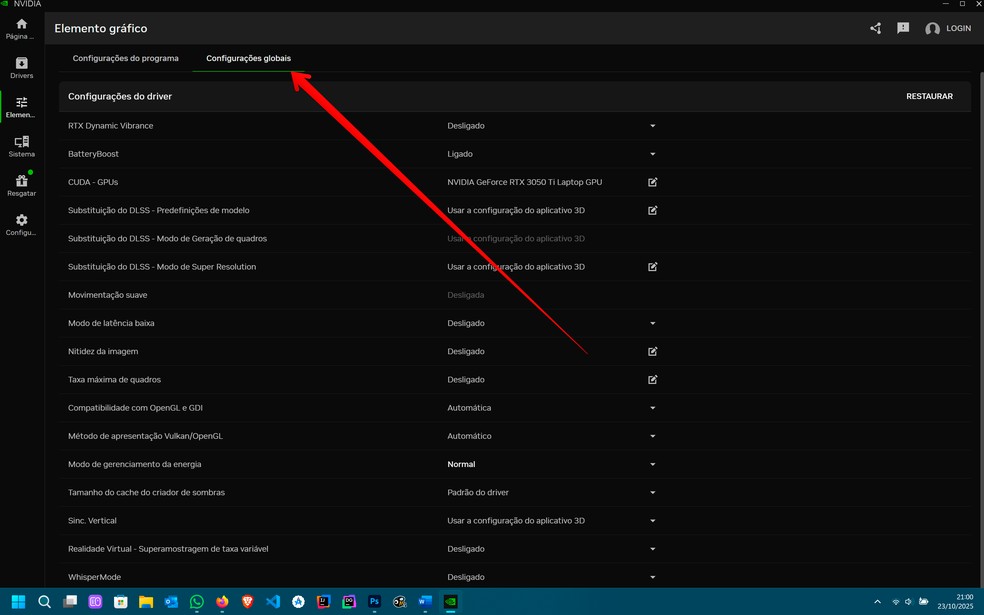Click the RESTAURAR button
The image size is (984, 615).
pos(929,97)
